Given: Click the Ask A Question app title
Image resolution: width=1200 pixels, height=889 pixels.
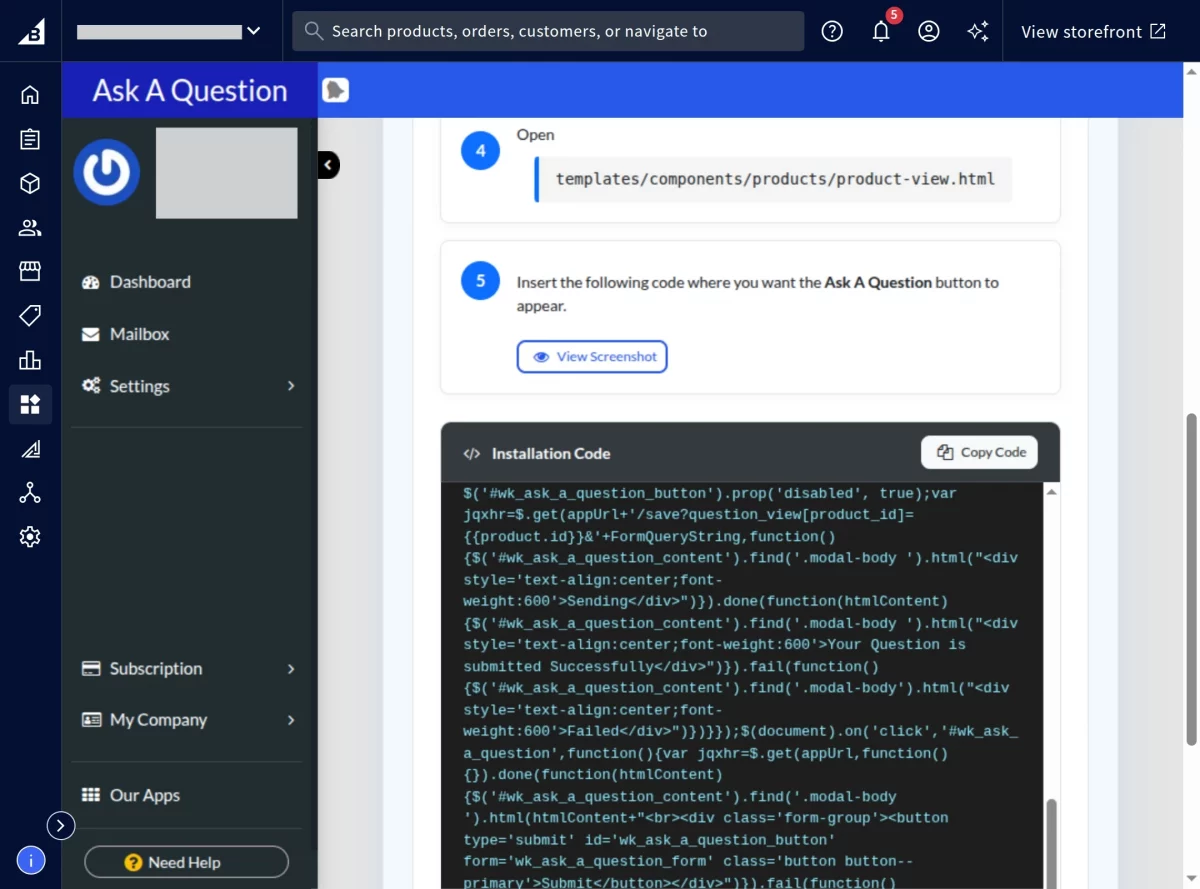Looking at the screenshot, I should 190,91.
